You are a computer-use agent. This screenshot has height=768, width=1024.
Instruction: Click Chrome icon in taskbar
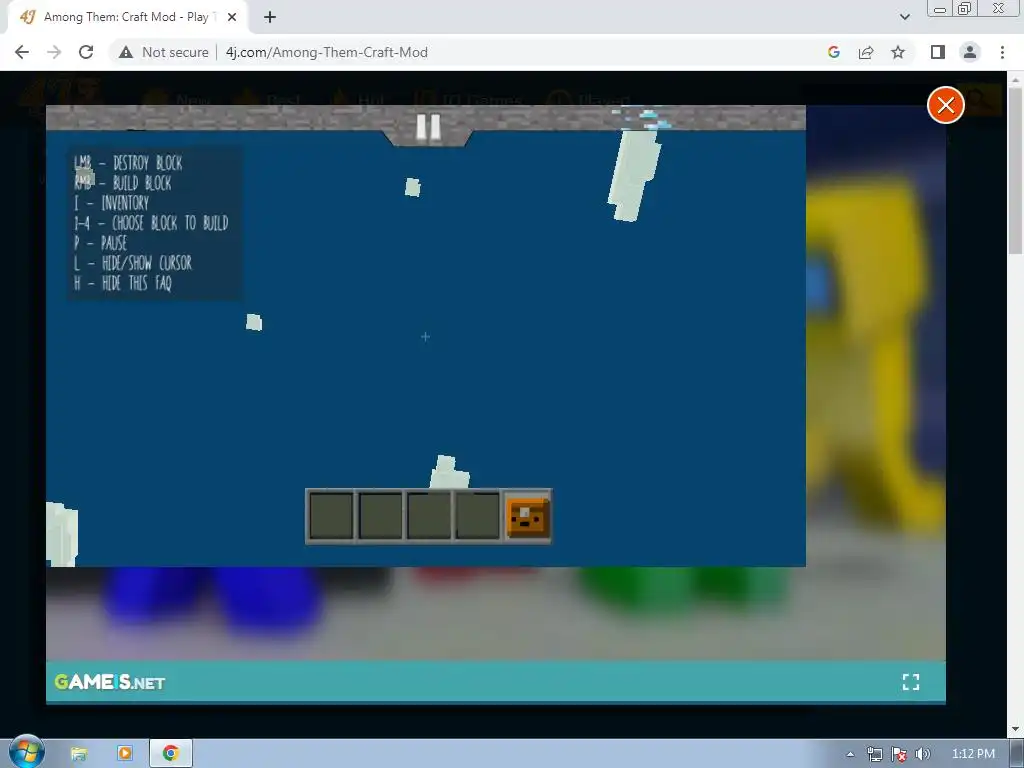coord(170,754)
